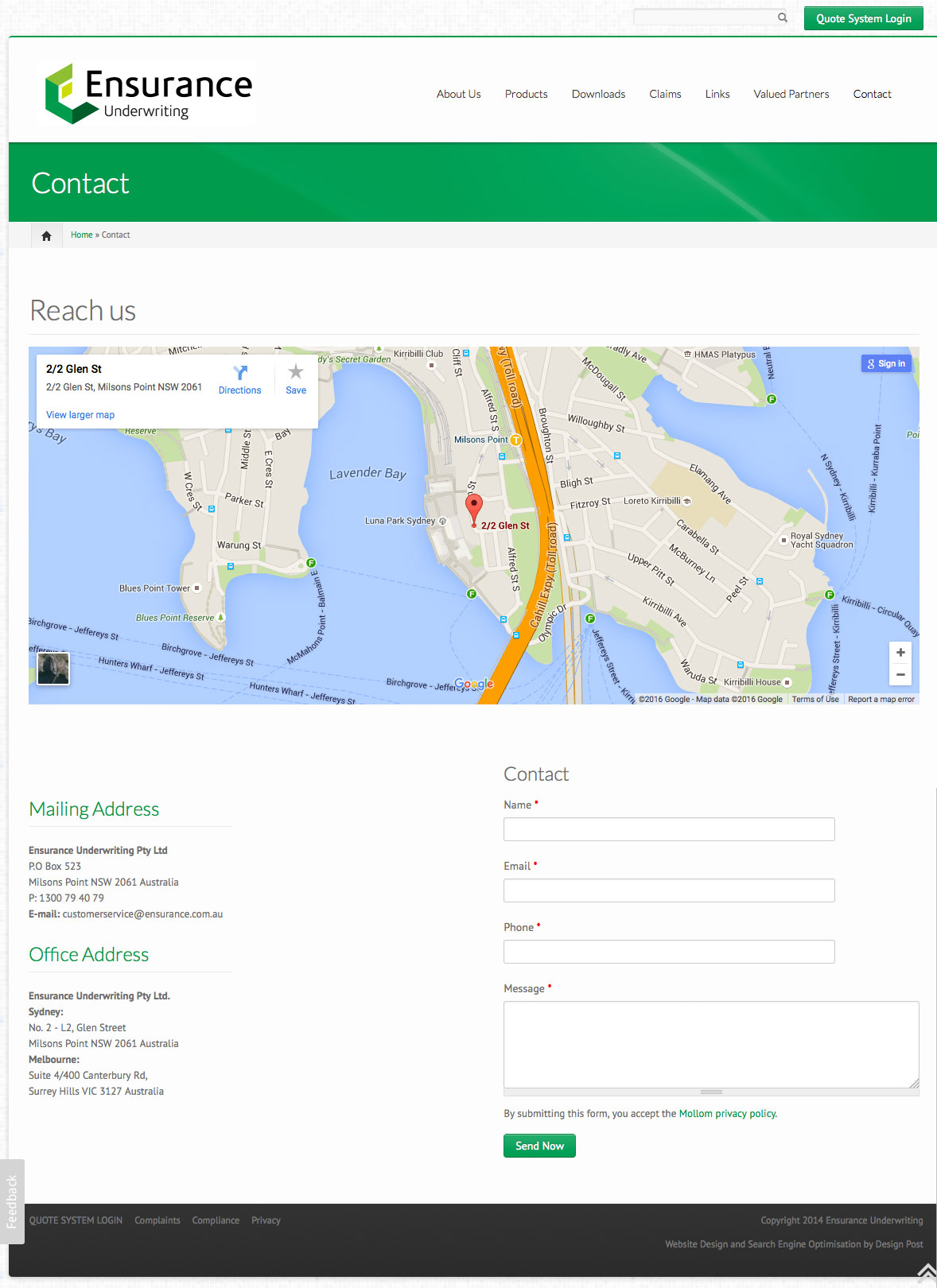Open the Valued Partners menu
The width and height of the screenshot is (937, 1288).
click(791, 94)
